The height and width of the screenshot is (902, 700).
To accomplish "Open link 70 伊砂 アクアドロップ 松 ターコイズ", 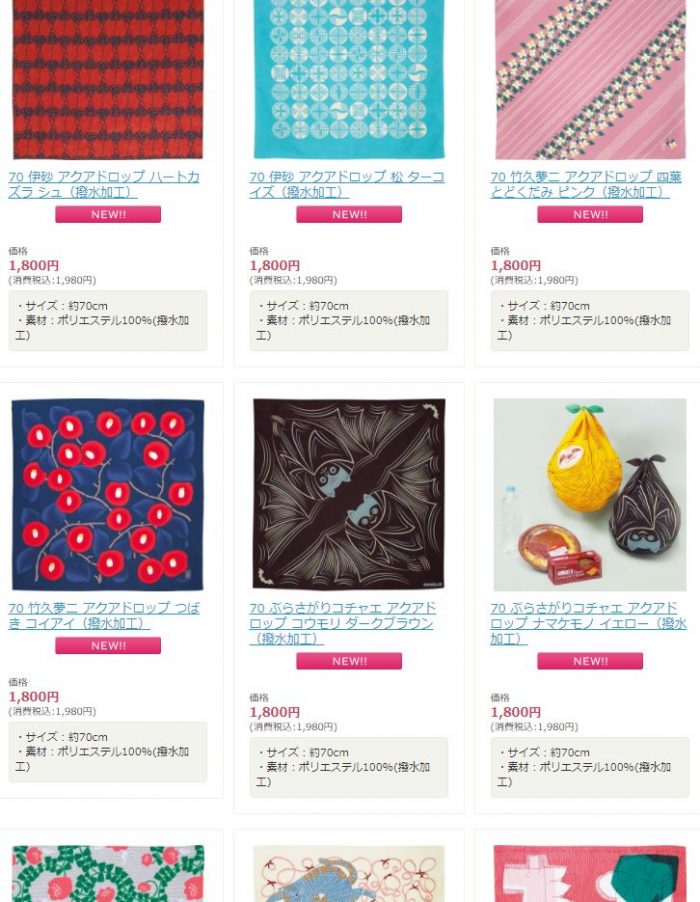I will pos(347,185).
